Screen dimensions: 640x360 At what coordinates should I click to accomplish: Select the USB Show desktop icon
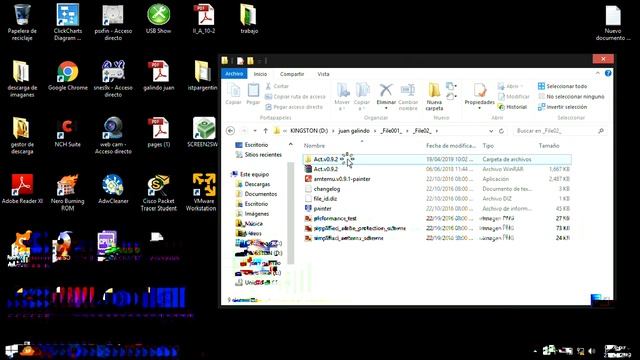[158, 19]
